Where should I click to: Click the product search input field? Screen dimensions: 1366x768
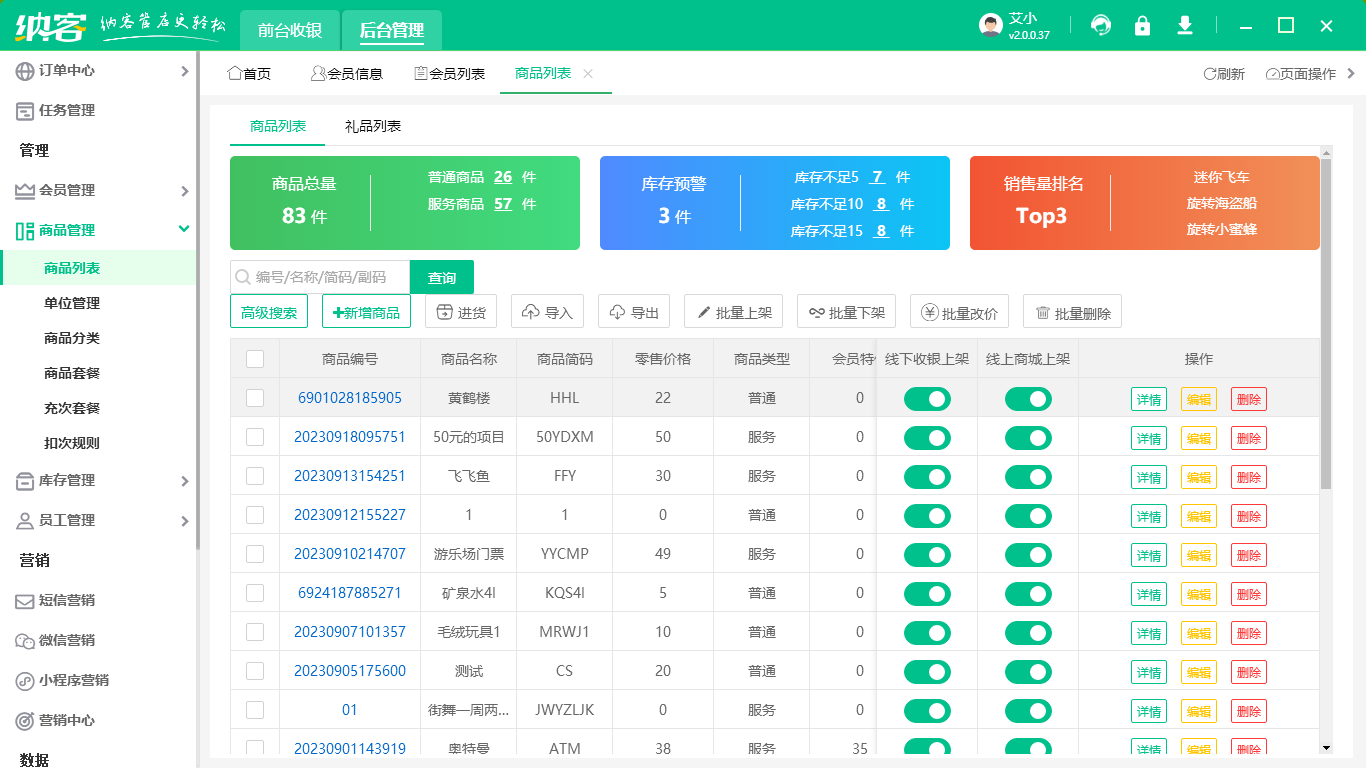320,277
